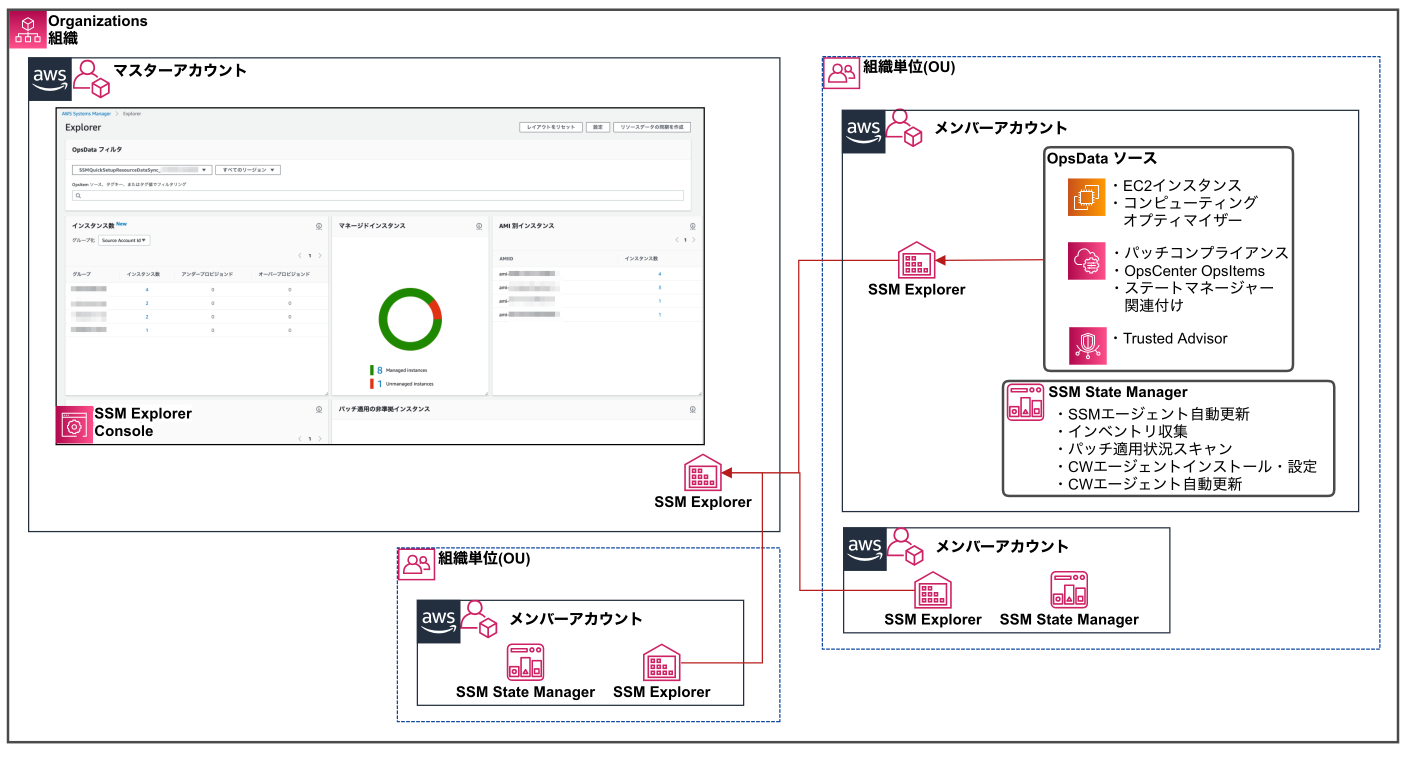Screen dimensions: 1410x758
Task: Click the OU icon of the OU holding two member accounts
Action: [841, 73]
